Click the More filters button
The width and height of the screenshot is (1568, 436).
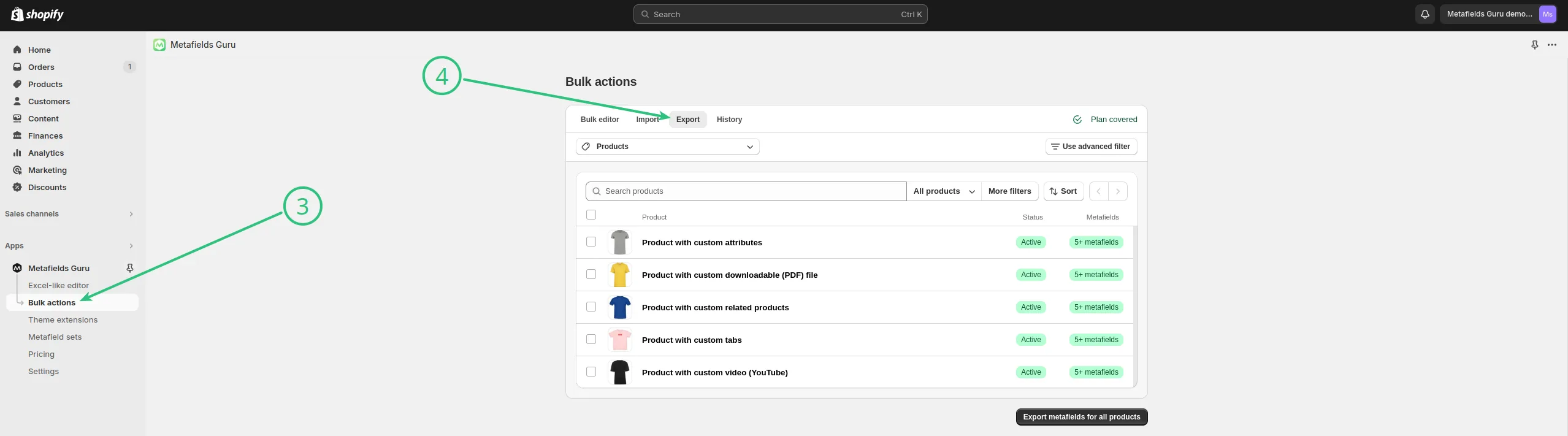1009,191
